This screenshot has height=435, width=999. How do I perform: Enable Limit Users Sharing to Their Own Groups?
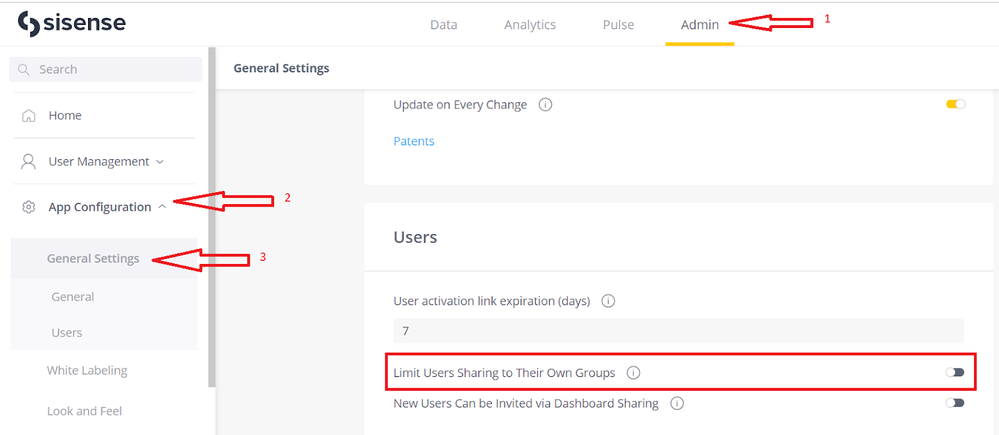[955, 372]
